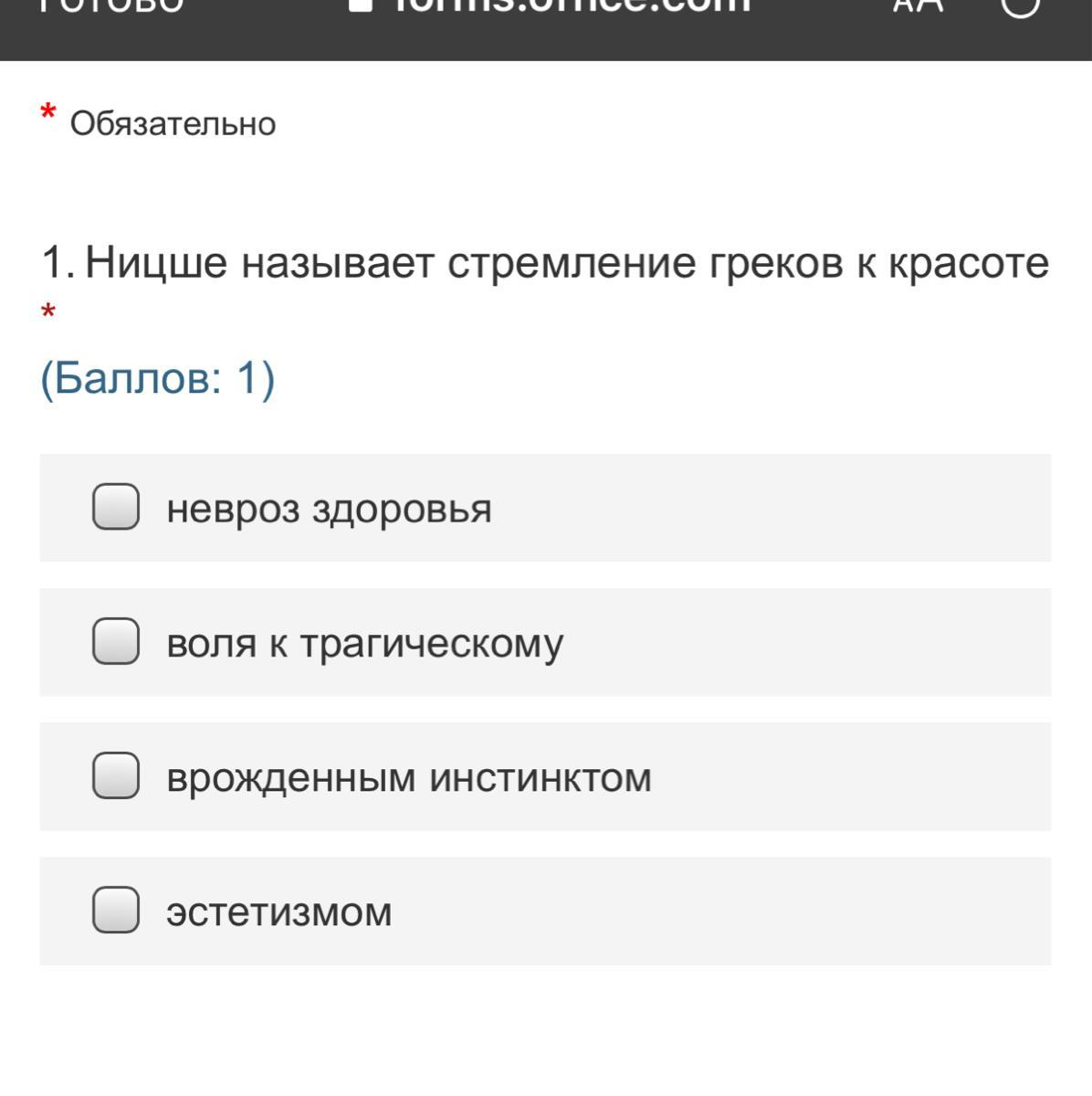Click the «(Баллов: 1)» points label
1092x1096 pixels.
pyautogui.click(x=157, y=377)
